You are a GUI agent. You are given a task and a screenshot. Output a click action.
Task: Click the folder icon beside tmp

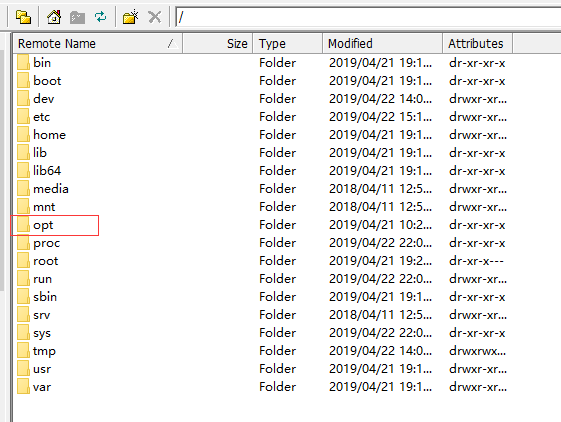pos(23,350)
